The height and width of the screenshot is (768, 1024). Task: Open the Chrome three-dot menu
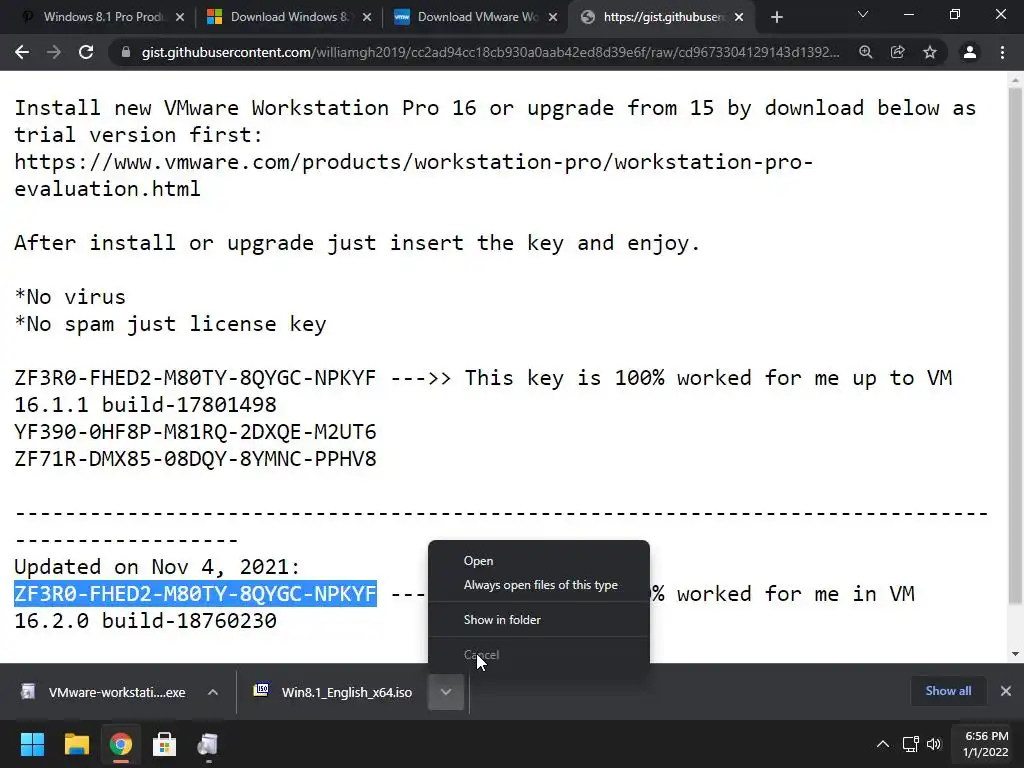click(1002, 52)
